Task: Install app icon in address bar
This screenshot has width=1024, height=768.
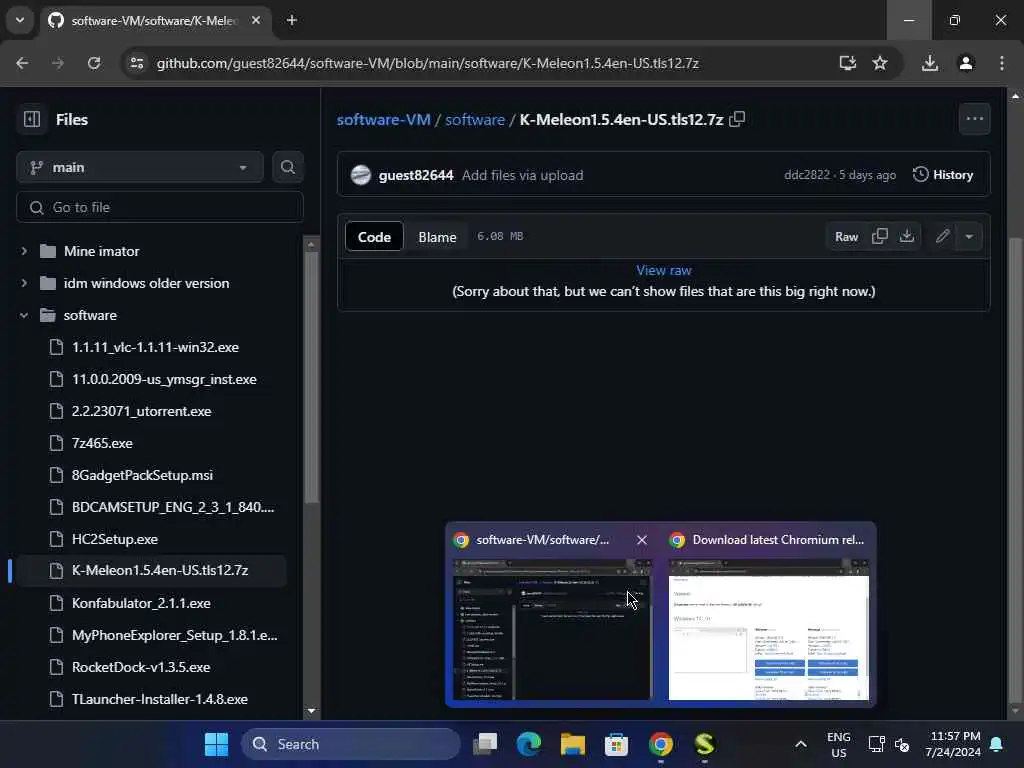Action: point(847,63)
